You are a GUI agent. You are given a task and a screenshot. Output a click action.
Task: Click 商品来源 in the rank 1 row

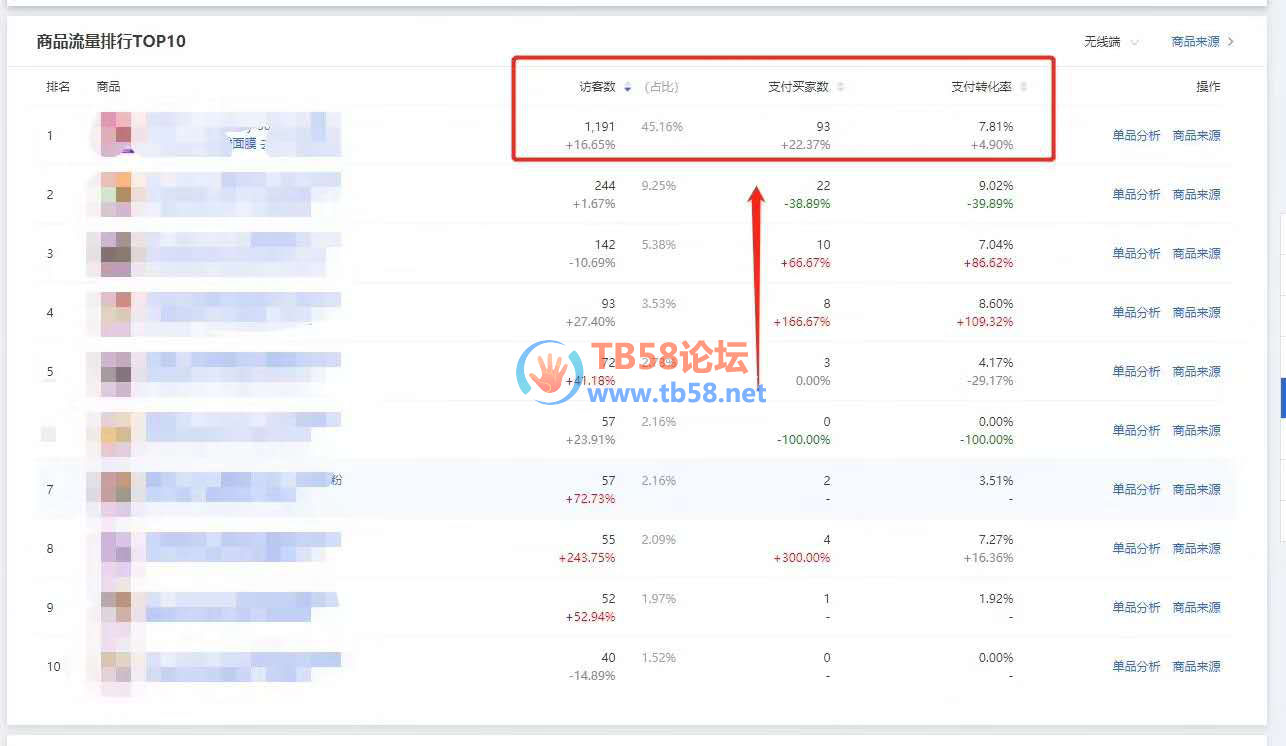(x=1196, y=136)
